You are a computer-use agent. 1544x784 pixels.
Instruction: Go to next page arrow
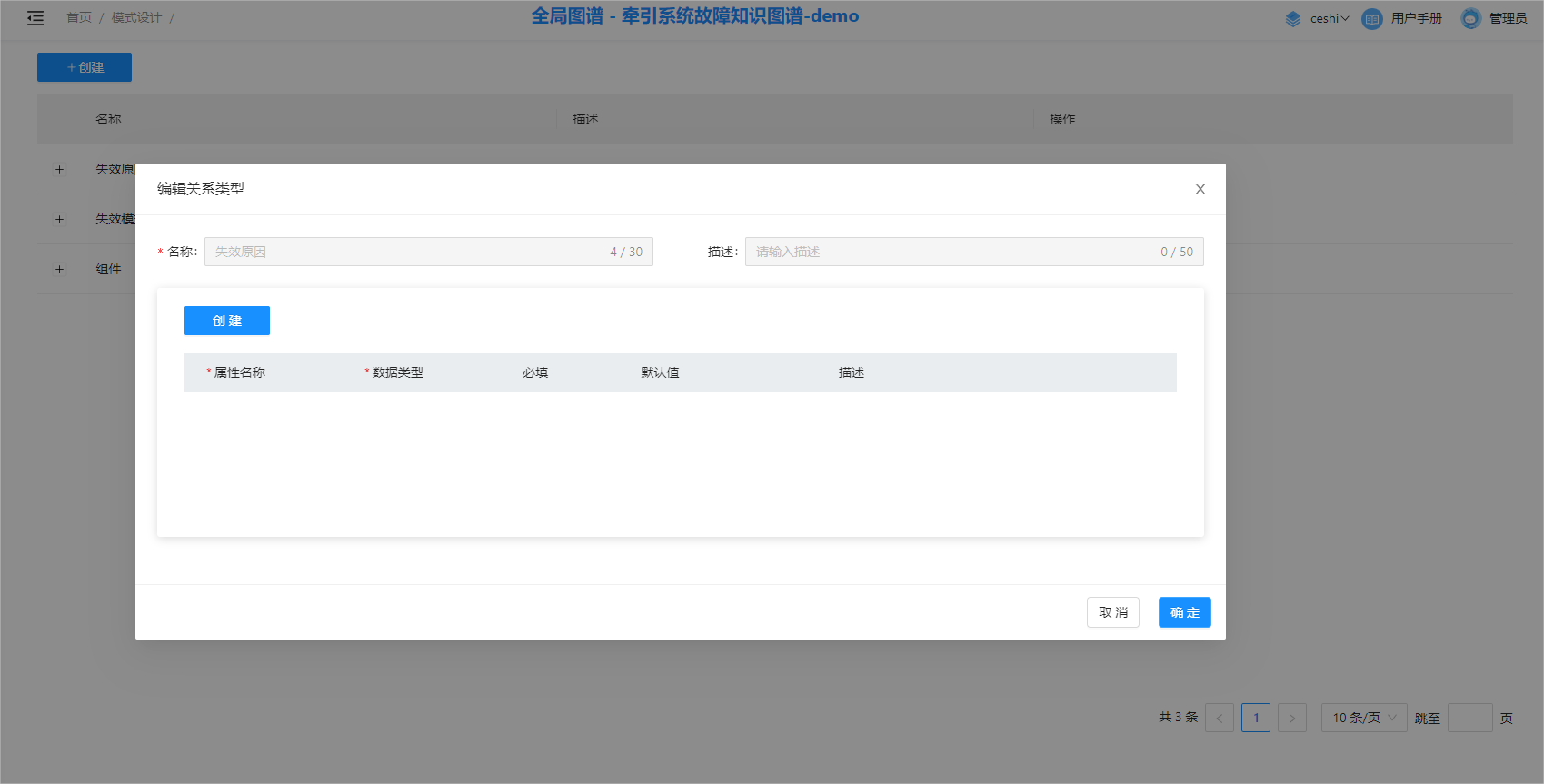point(1291,718)
